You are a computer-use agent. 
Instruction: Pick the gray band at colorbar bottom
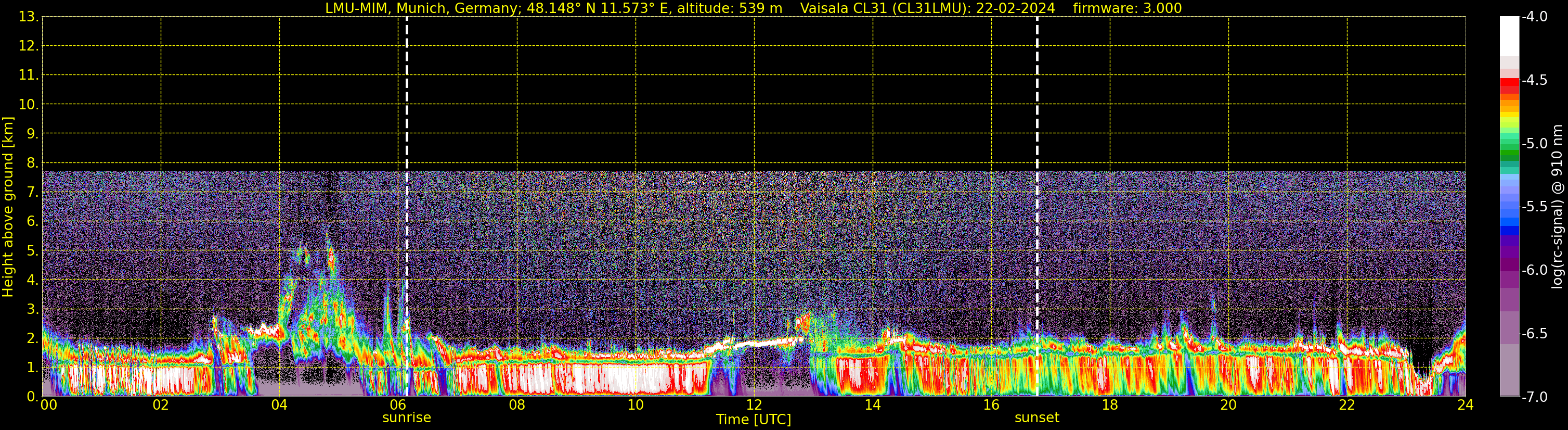(x=1509, y=372)
